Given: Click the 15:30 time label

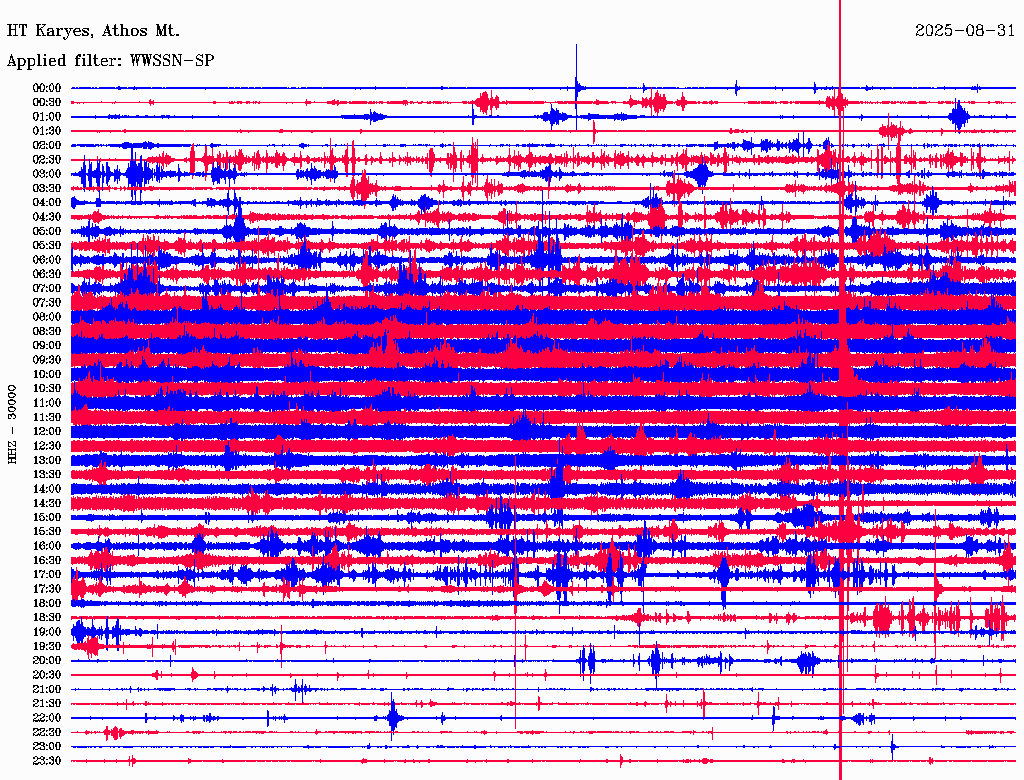Looking at the screenshot, I should (47, 531).
